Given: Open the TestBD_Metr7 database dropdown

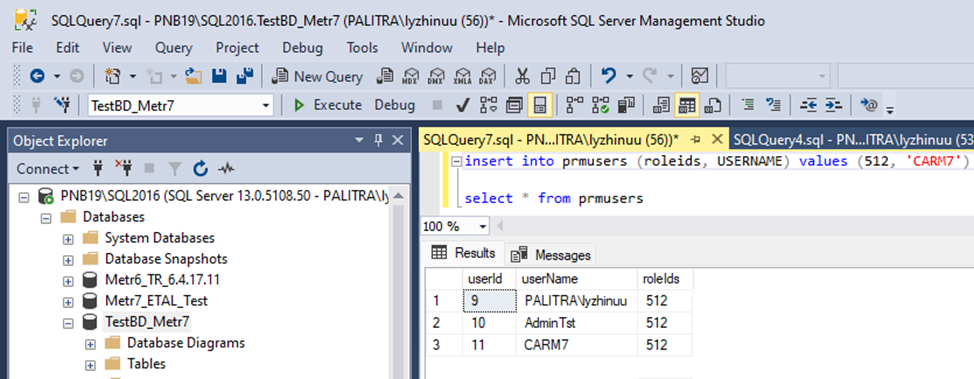Looking at the screenshot, I should [x=266, y=106].
